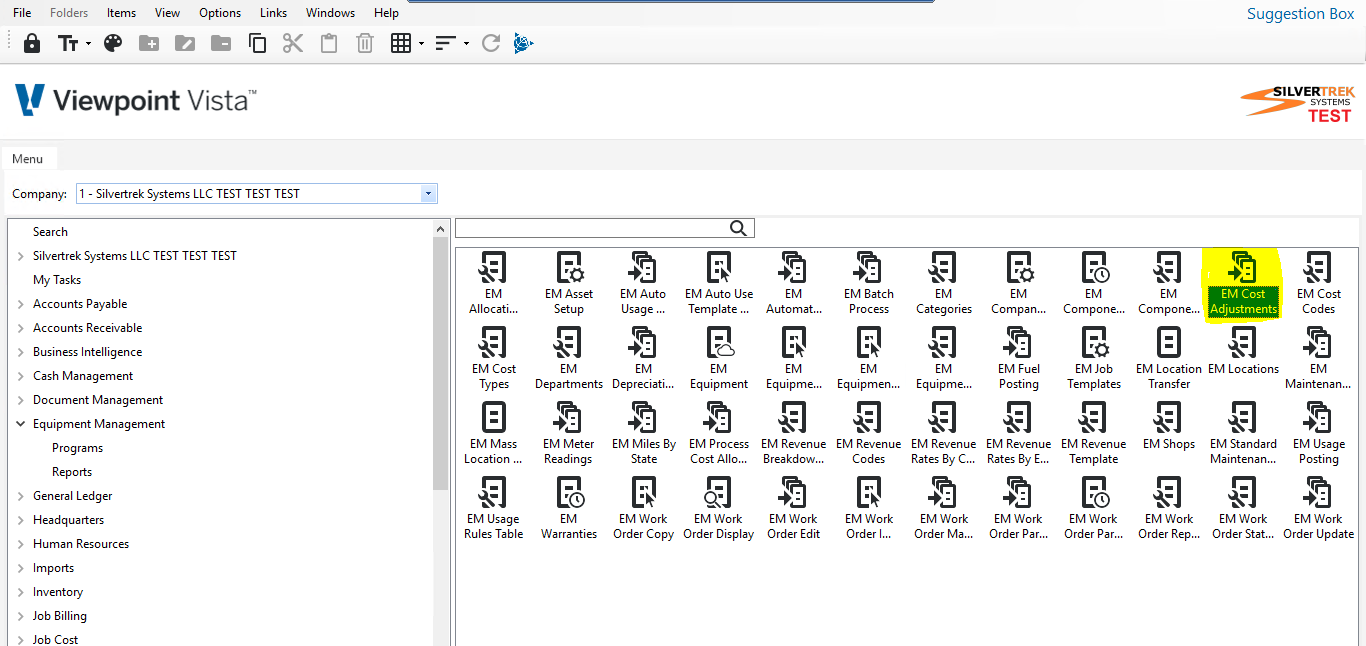Screen dimensions: 1366x646
Task: Select Search in the left tree
Action: point(50,232)
